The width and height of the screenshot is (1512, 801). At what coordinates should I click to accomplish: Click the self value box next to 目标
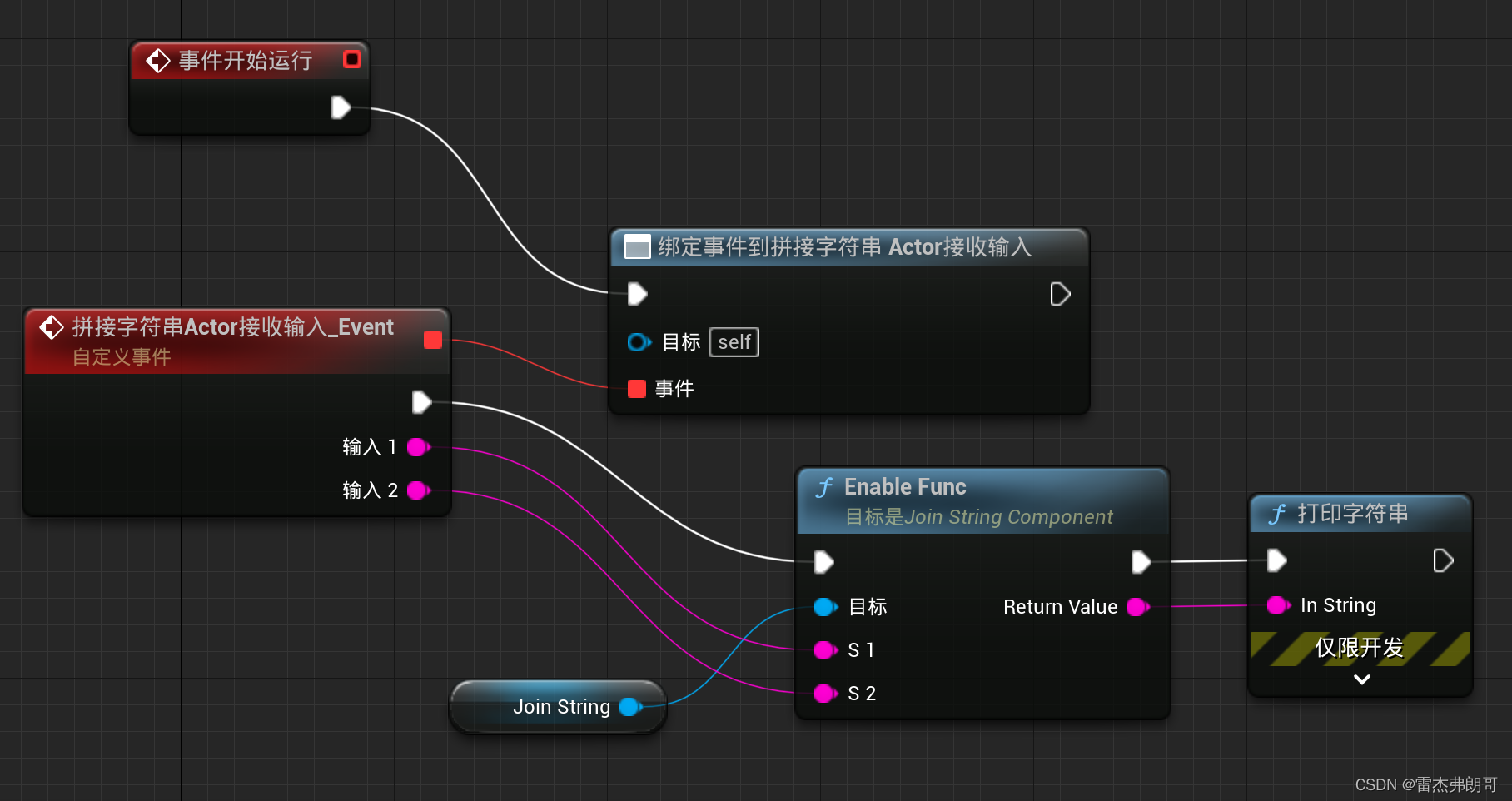(x=734, y=342)
